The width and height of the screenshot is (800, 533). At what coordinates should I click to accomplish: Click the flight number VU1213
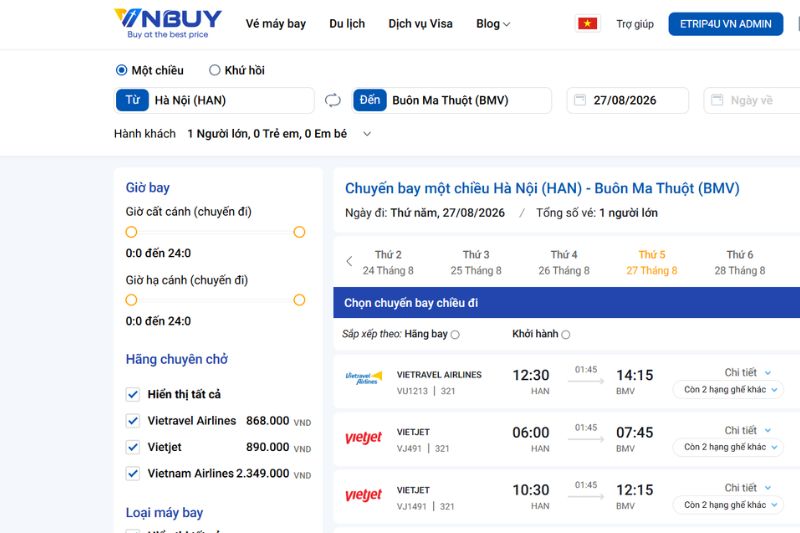(412, 391)
